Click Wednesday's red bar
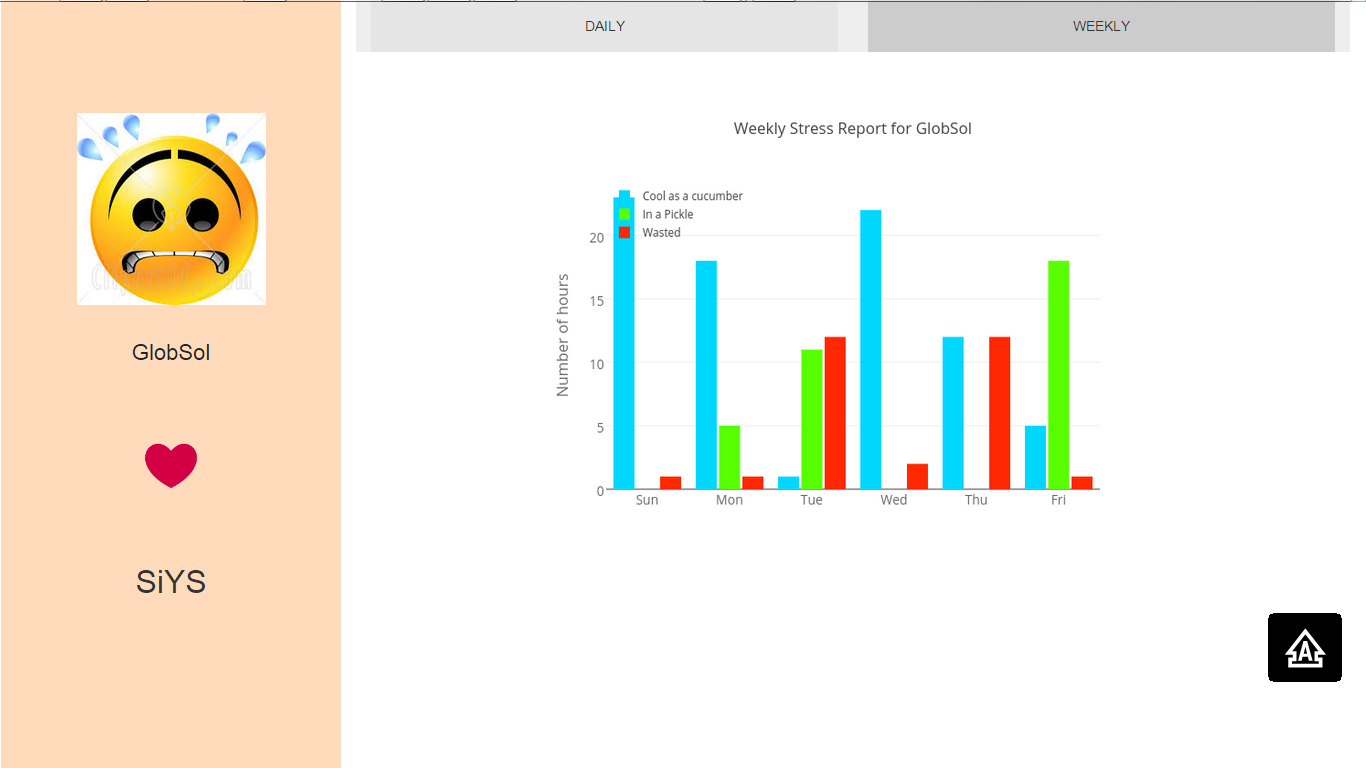The height and width of the screenshot is (768, 1366). pyautogui.click(x=917, y=477)
